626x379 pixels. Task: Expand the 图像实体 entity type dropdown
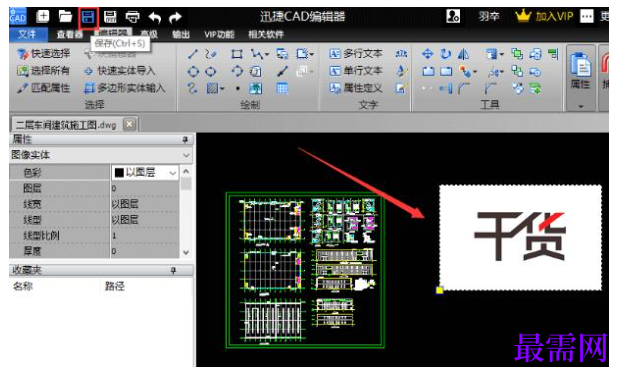click(x=186, y=155)
